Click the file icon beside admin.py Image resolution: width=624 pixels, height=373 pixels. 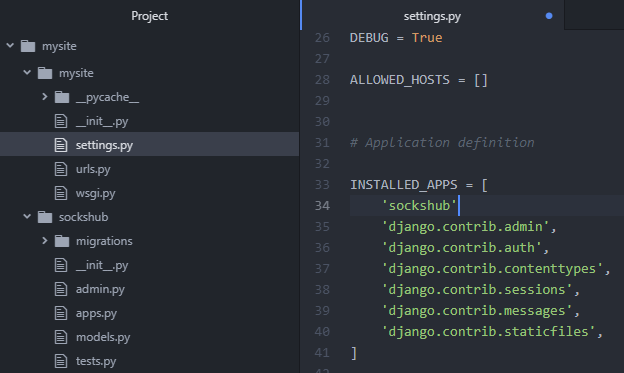(x=61, y=289)
